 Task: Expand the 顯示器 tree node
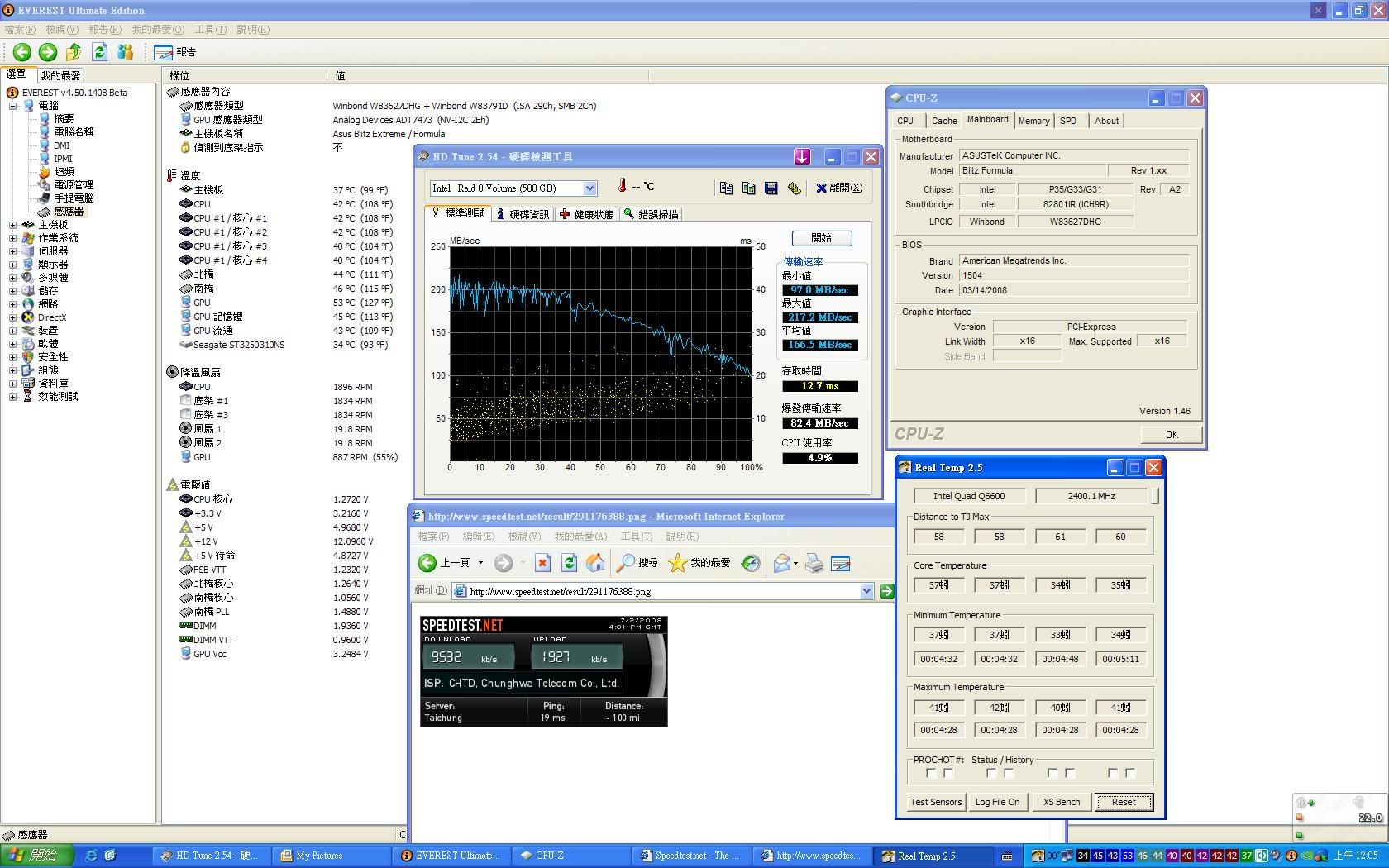[x=12, y=265]
